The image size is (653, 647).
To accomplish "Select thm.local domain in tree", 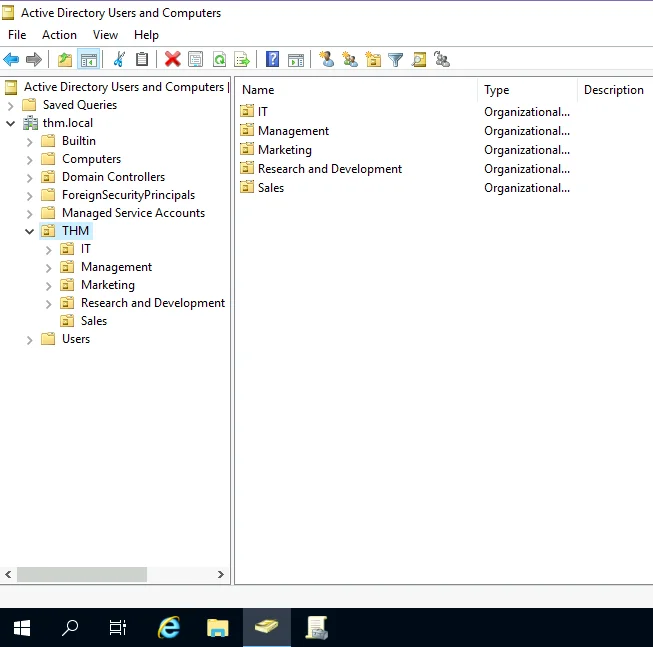I will coord(67,123).
